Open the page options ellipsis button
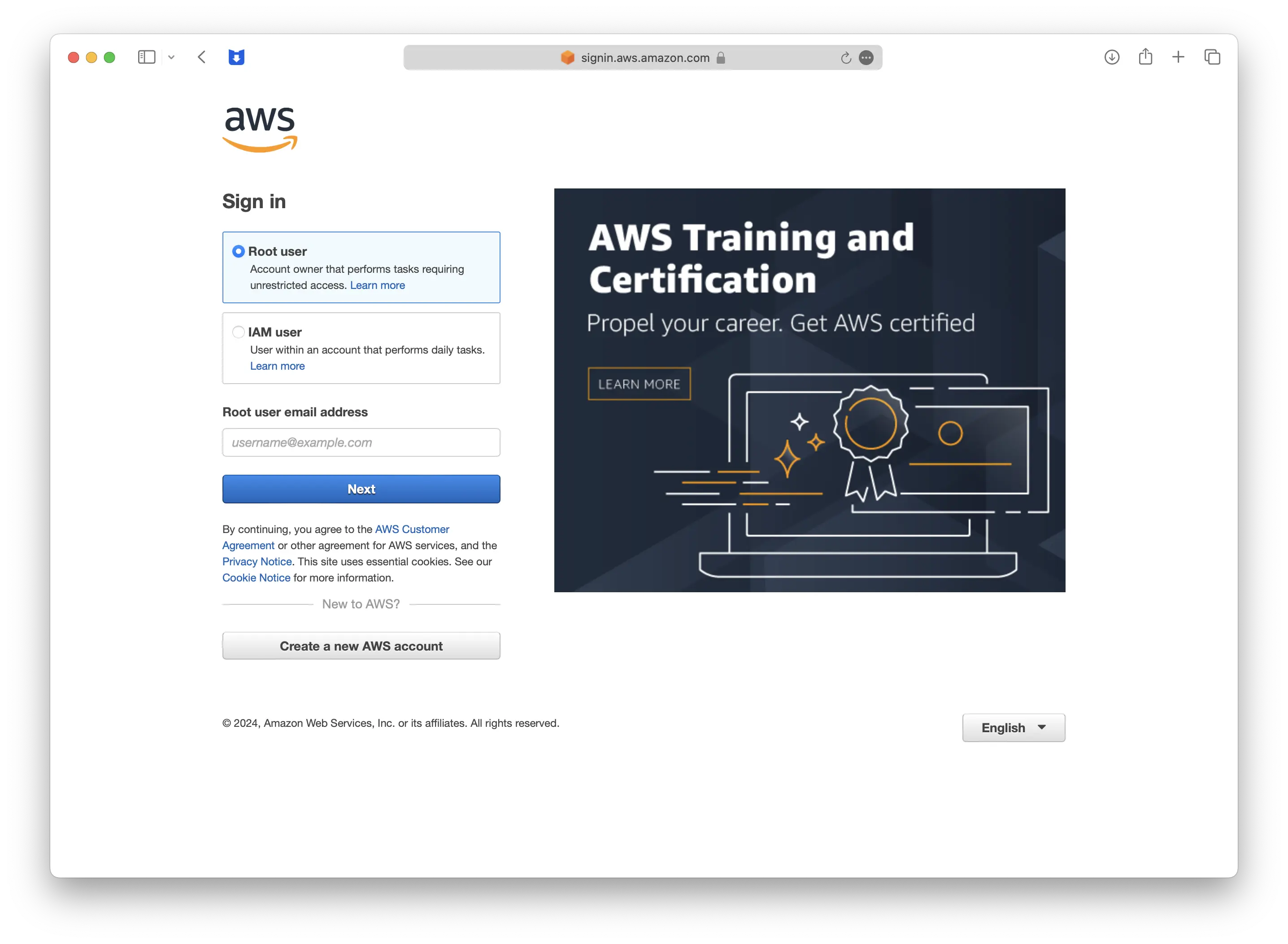Screen dimensions: 1288x944 (x=866, y=58)
